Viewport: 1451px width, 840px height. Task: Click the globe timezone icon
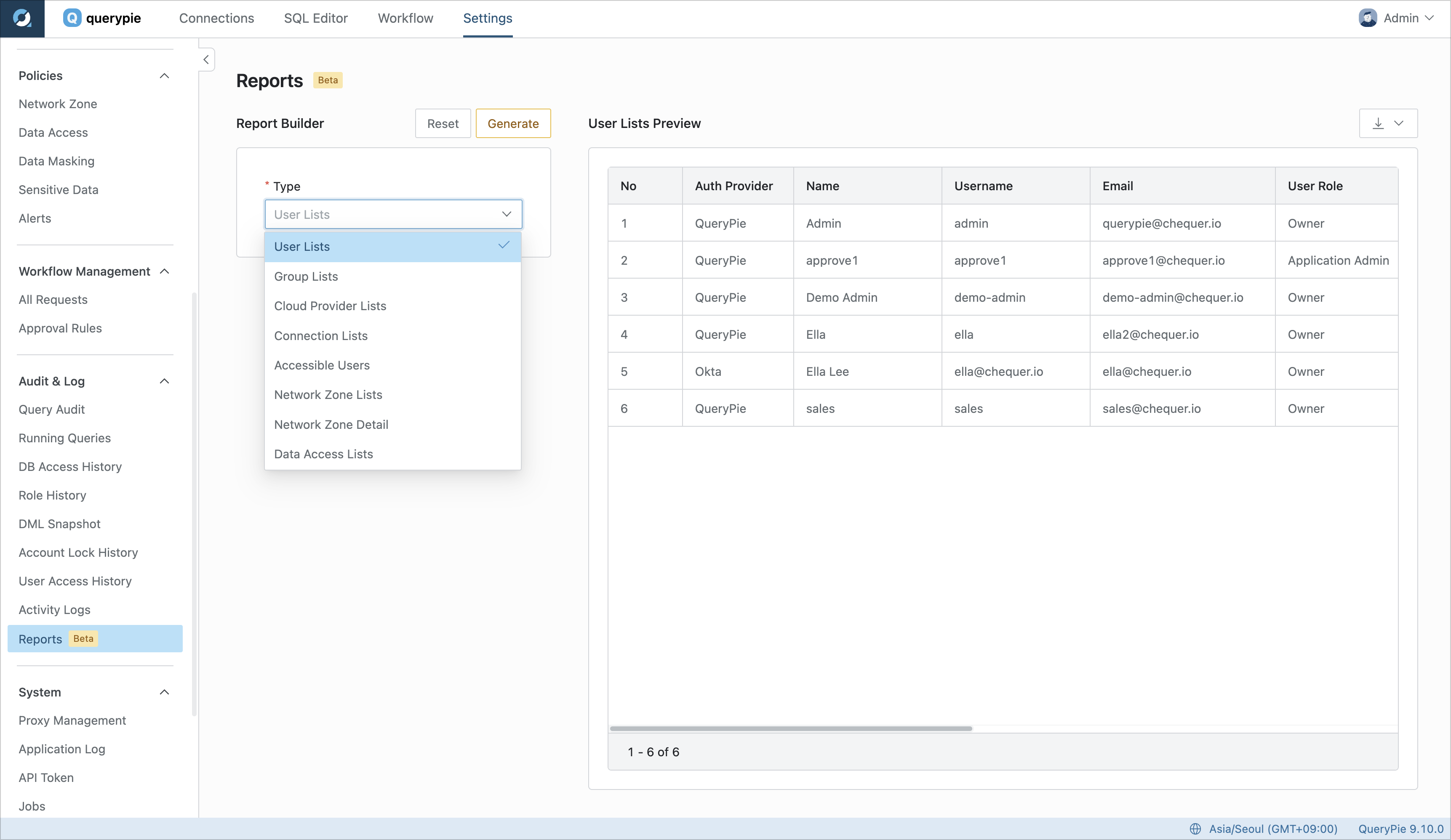(x=1195, y=829)
